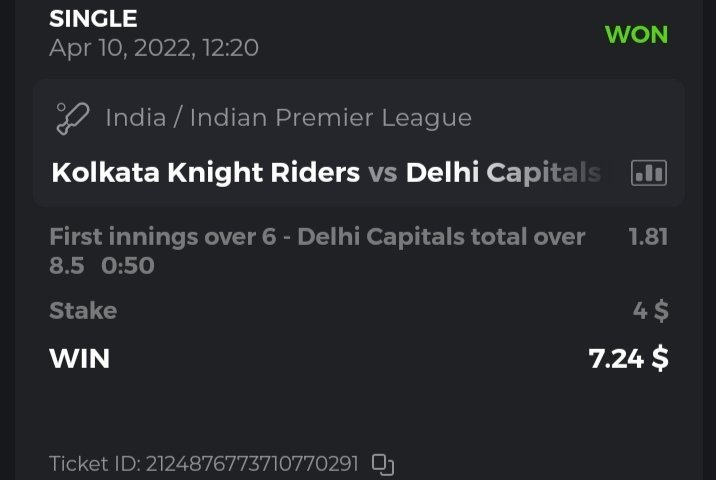The width and height of the screenshot is (716, 480).
Task: Open match statistics bar chart icon
Action: pyautogui.click(x=648, y=173)
